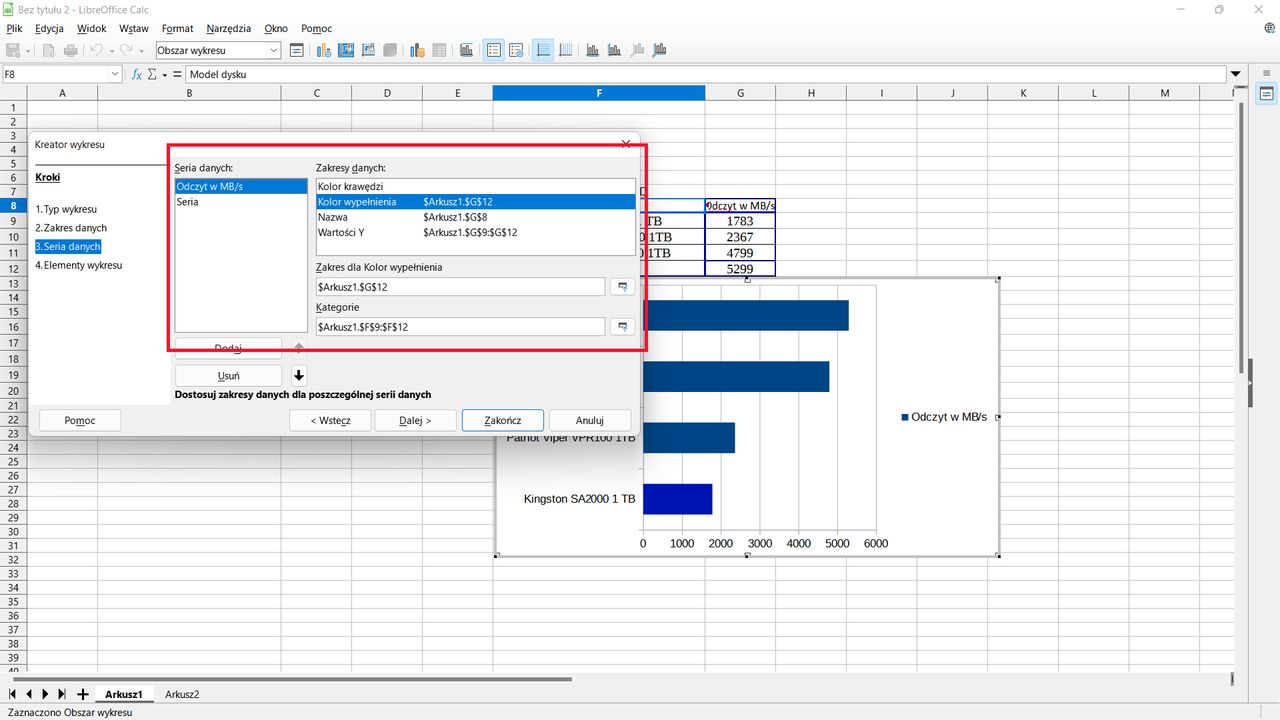Click the Print icon in toolbar
1280x720 pixels.
click(x=70, y=50)
